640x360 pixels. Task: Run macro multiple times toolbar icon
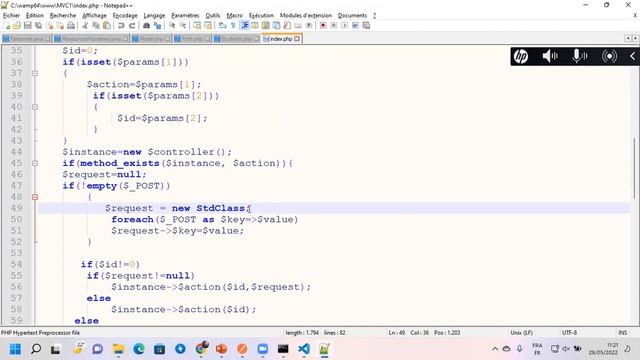click(x=355, y=26)
